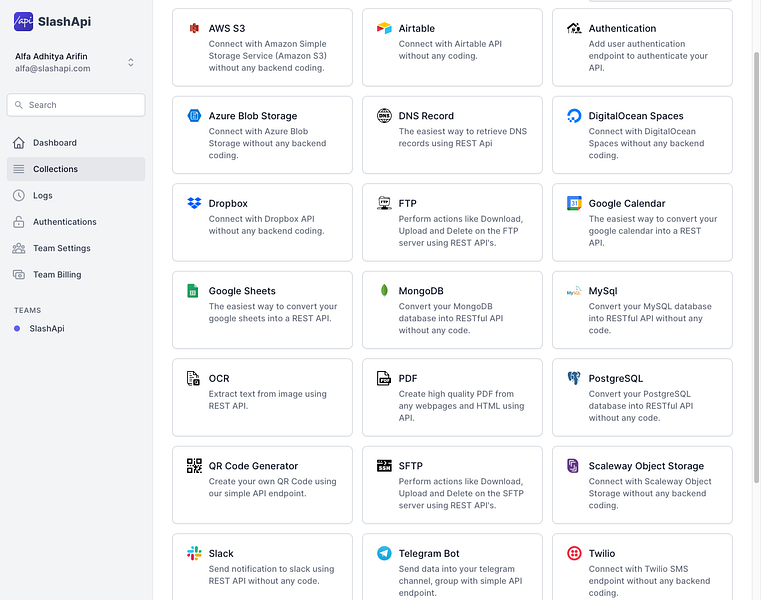Click the SFTP SSH icon
Image resolution: width=761 pixels, height=600 pixels.
click(384, 466)
